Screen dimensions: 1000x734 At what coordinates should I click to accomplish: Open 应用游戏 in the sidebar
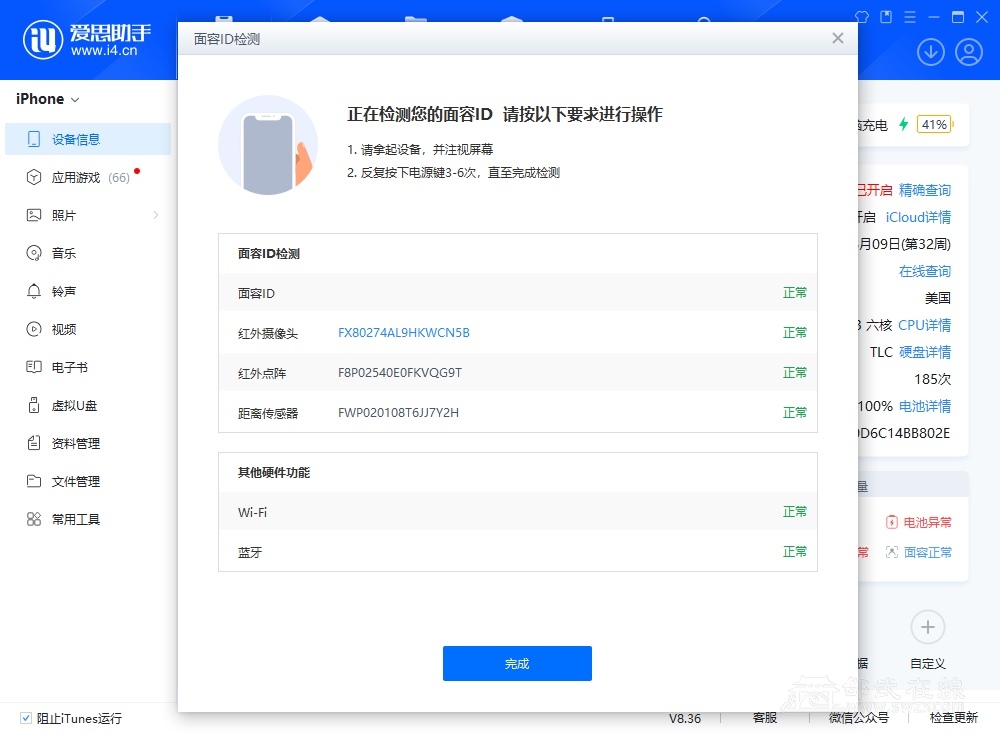click(76, 177)
